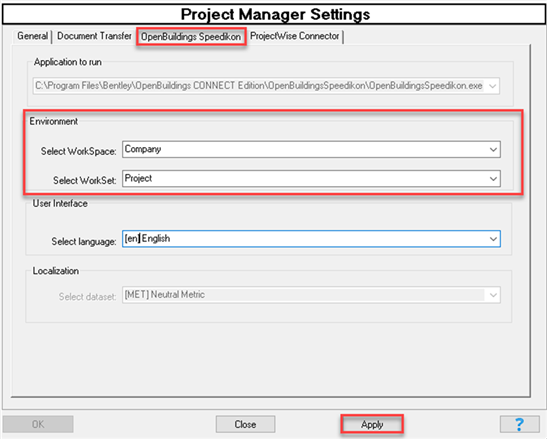The width and height of the screenshot is (547, 439).
Task: Go to the ProjectWise Connector tab
Action: pyautogui.click(x=295, y=36)
